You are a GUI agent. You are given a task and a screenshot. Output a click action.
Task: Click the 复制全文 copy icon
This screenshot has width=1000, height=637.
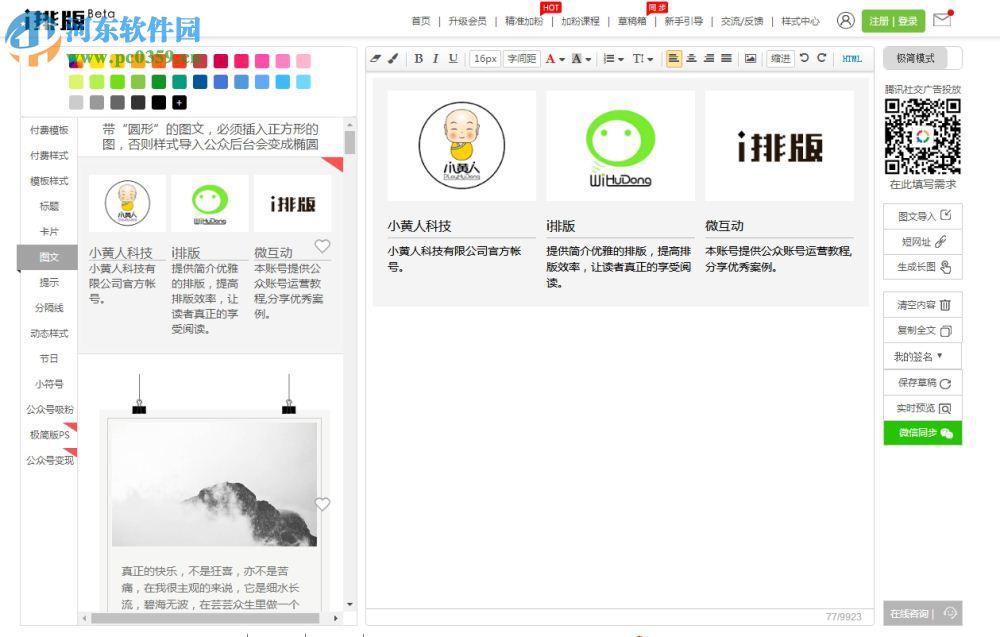pyautogui.click(x=946, y=331)
